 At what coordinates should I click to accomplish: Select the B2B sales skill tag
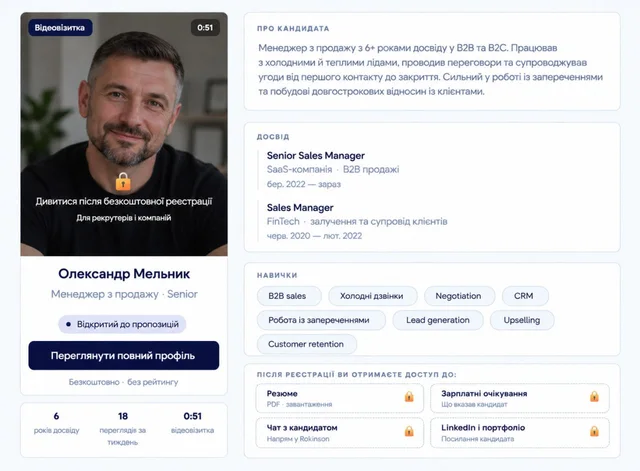[289, 296]
